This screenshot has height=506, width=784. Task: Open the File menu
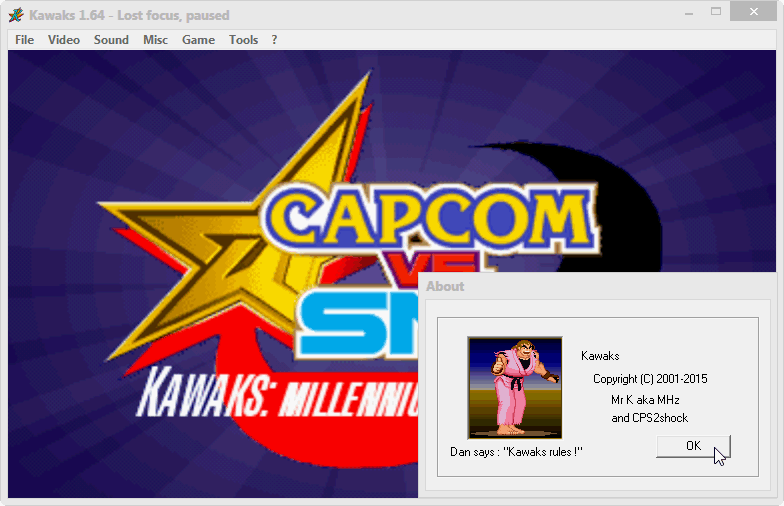coord(24,40)
